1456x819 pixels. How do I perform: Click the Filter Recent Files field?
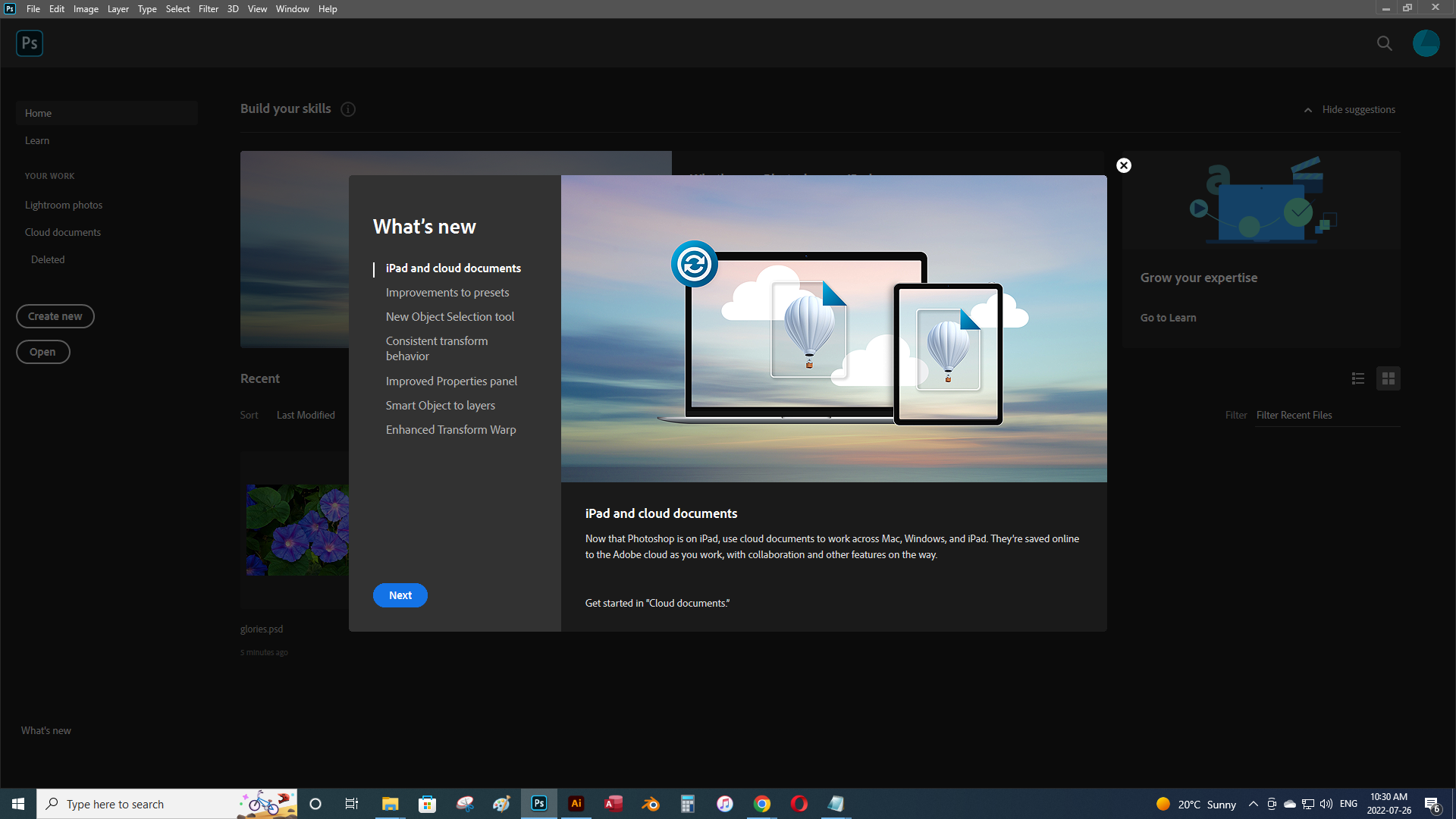[x=1326, y=415]
